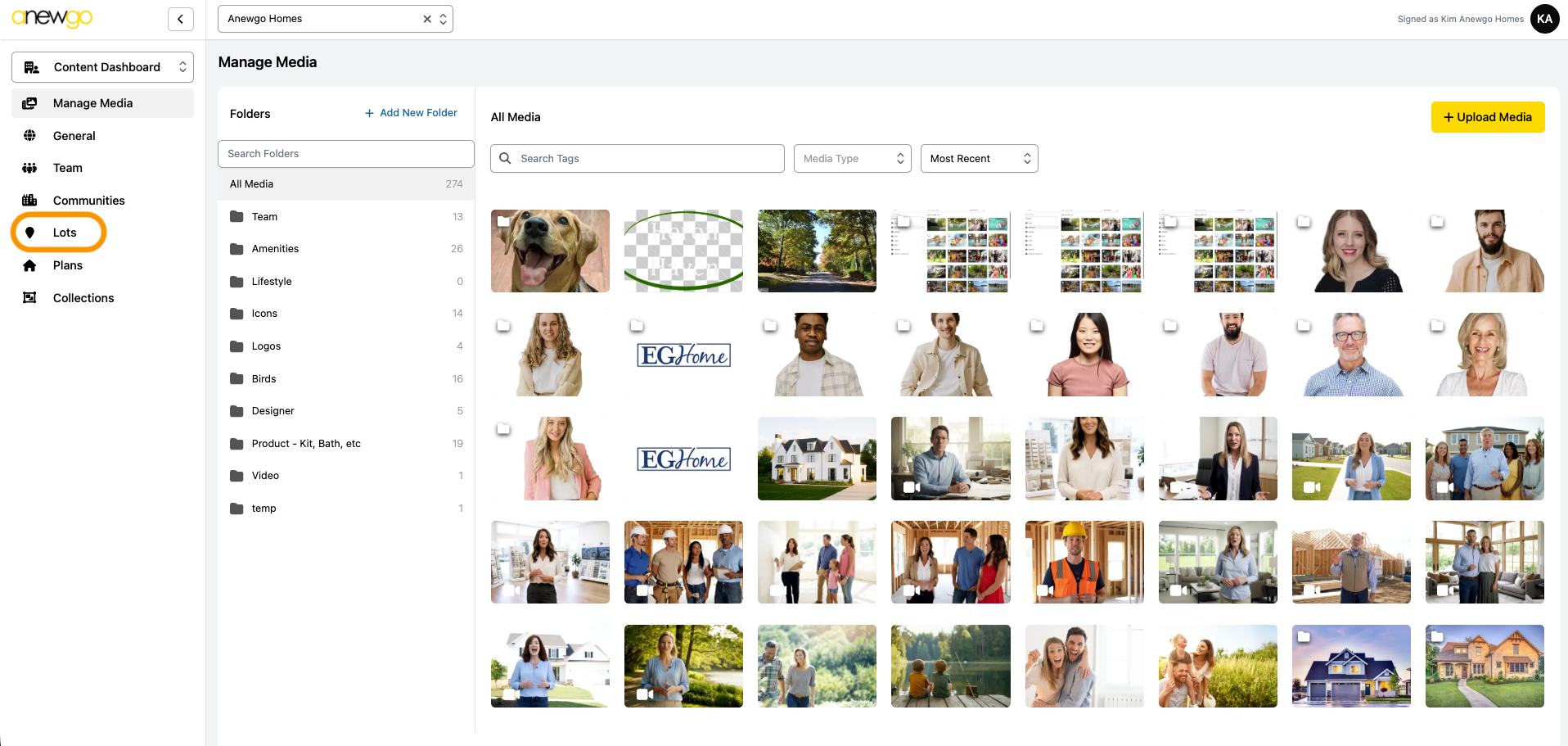
Task: Open the Amenities folder
Action: (x=275, y=249)
